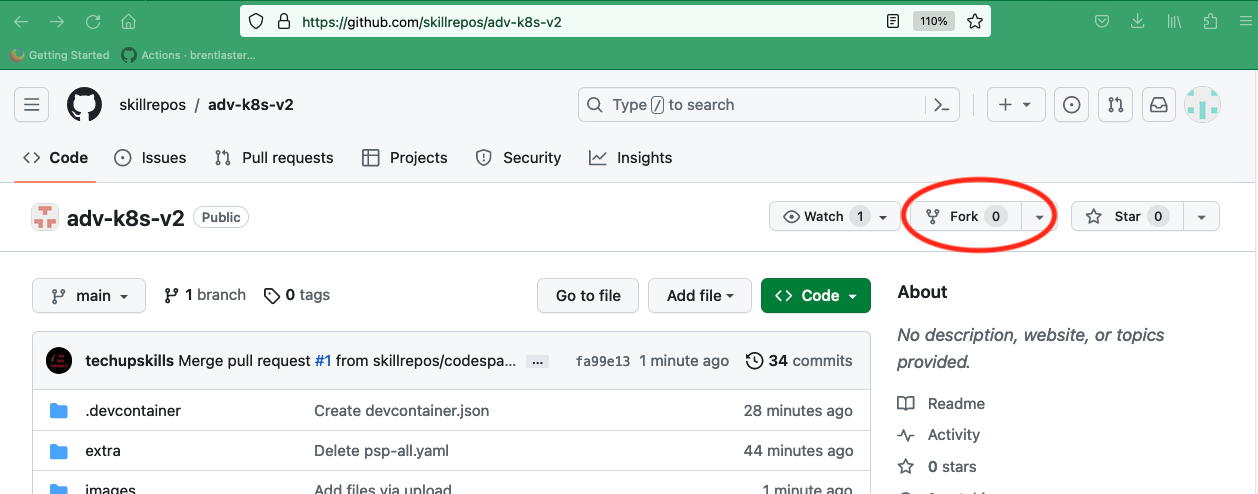The height and width of the screenshot is (494, 1258).
Task: Switch to the Pull requests tab
Action: [273, 158]
